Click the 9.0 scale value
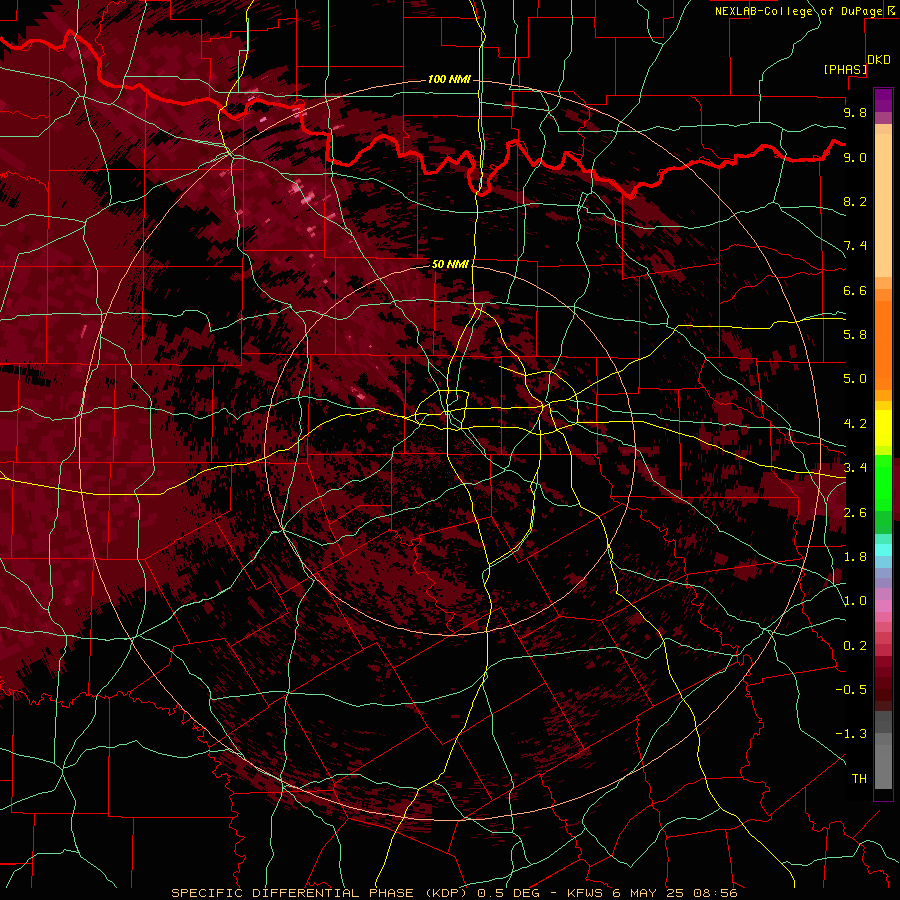The width and height of the screenshot is (900, 900). coord(855,157)
